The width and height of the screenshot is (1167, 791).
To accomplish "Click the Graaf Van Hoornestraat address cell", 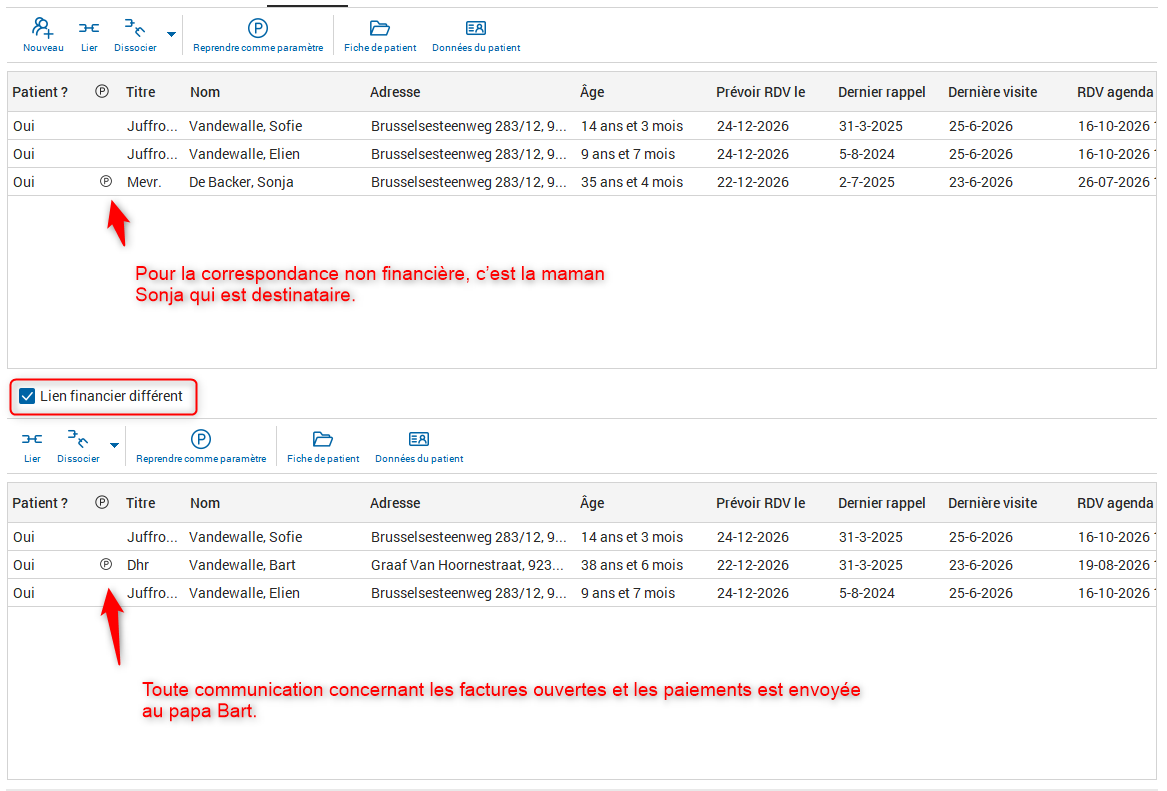I will click(x=467, y=565).
